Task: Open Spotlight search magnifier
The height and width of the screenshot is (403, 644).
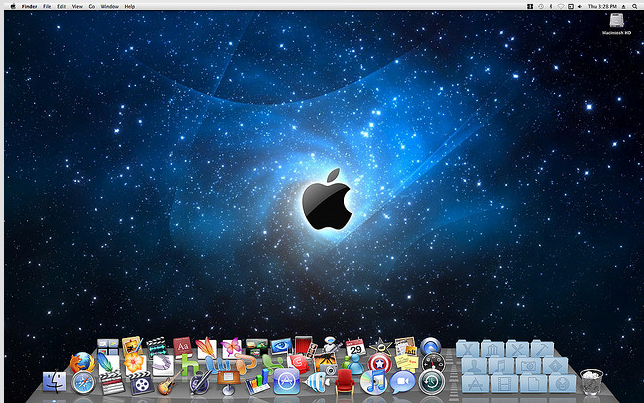Action: 635,6
